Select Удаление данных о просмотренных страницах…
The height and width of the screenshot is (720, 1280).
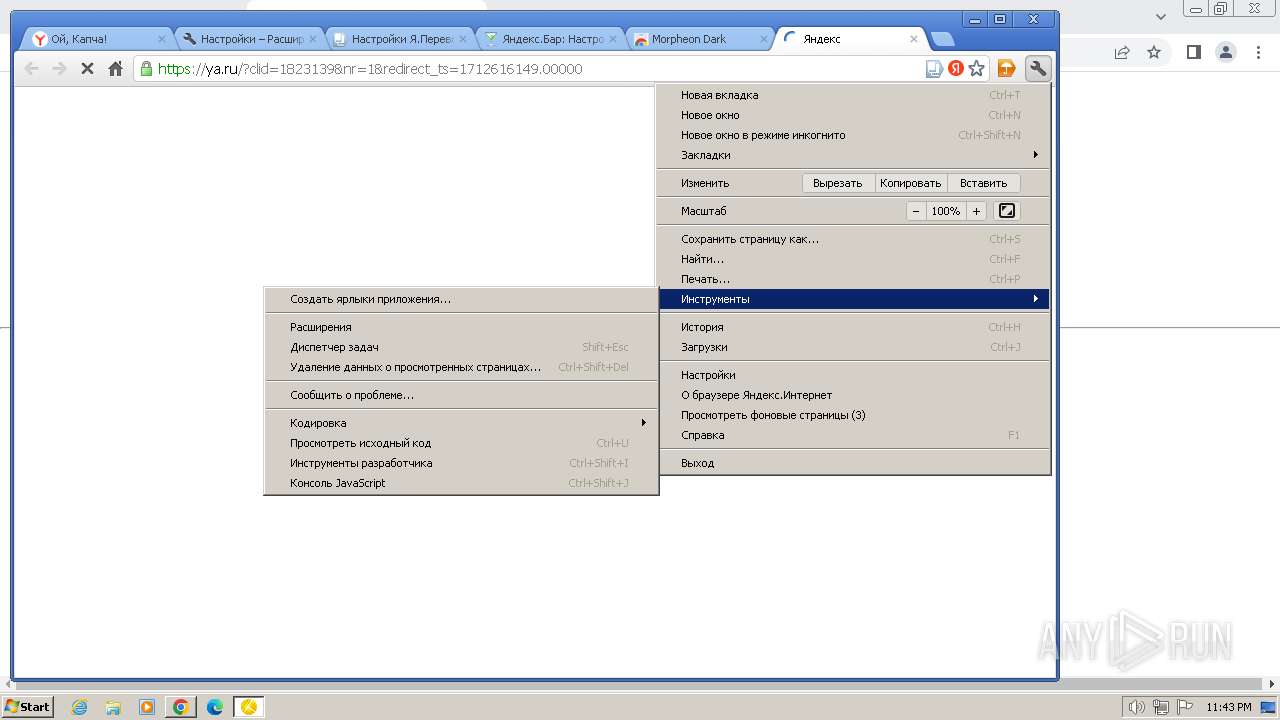(461, 367)
